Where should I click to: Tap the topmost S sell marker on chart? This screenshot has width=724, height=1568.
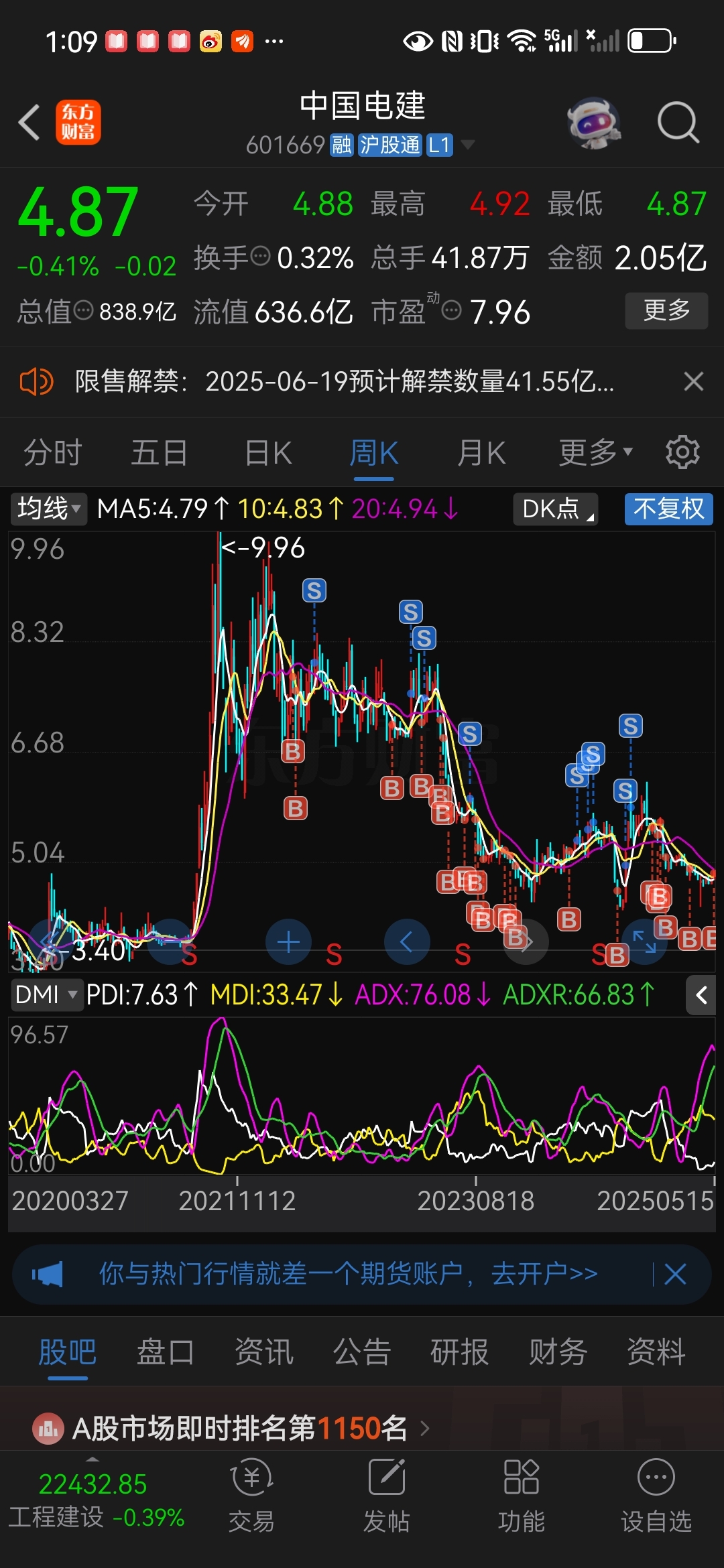click(x=314, y=590)
